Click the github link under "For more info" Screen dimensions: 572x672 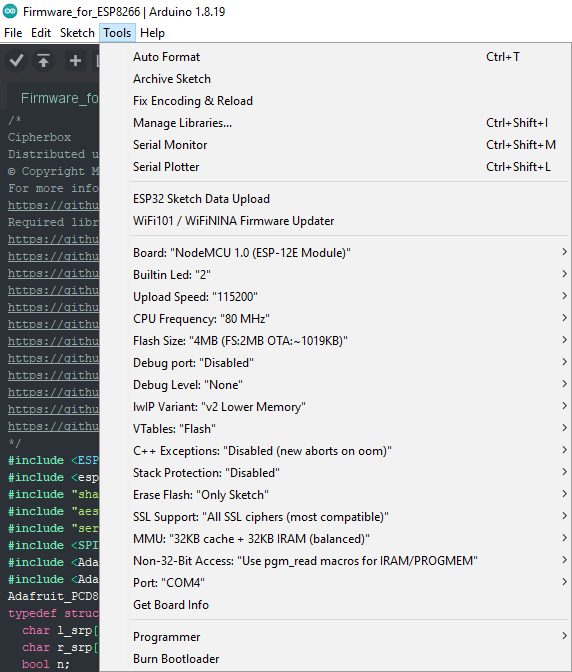tap(53, 206)
